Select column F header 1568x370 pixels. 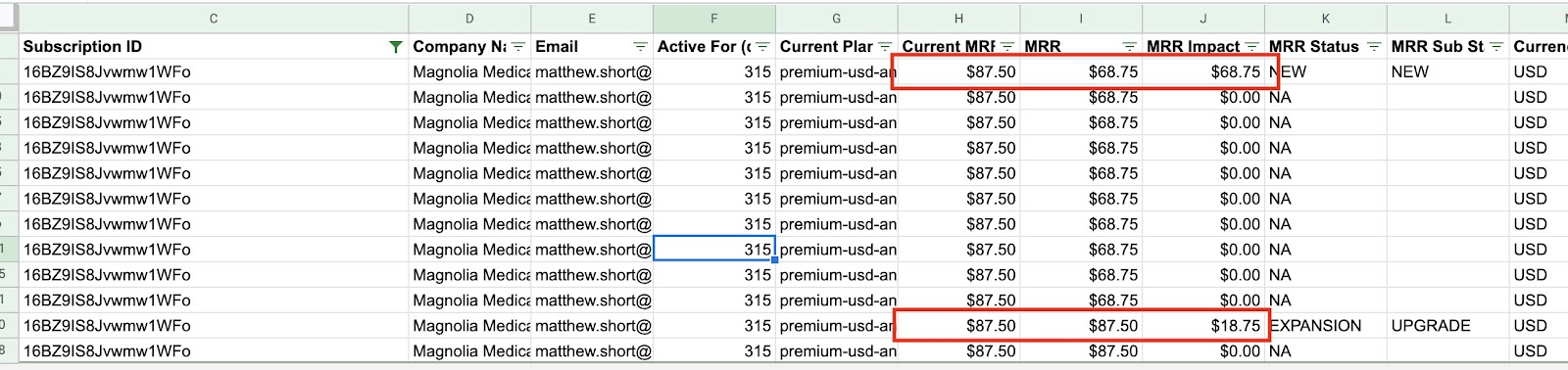pos(713,19)
